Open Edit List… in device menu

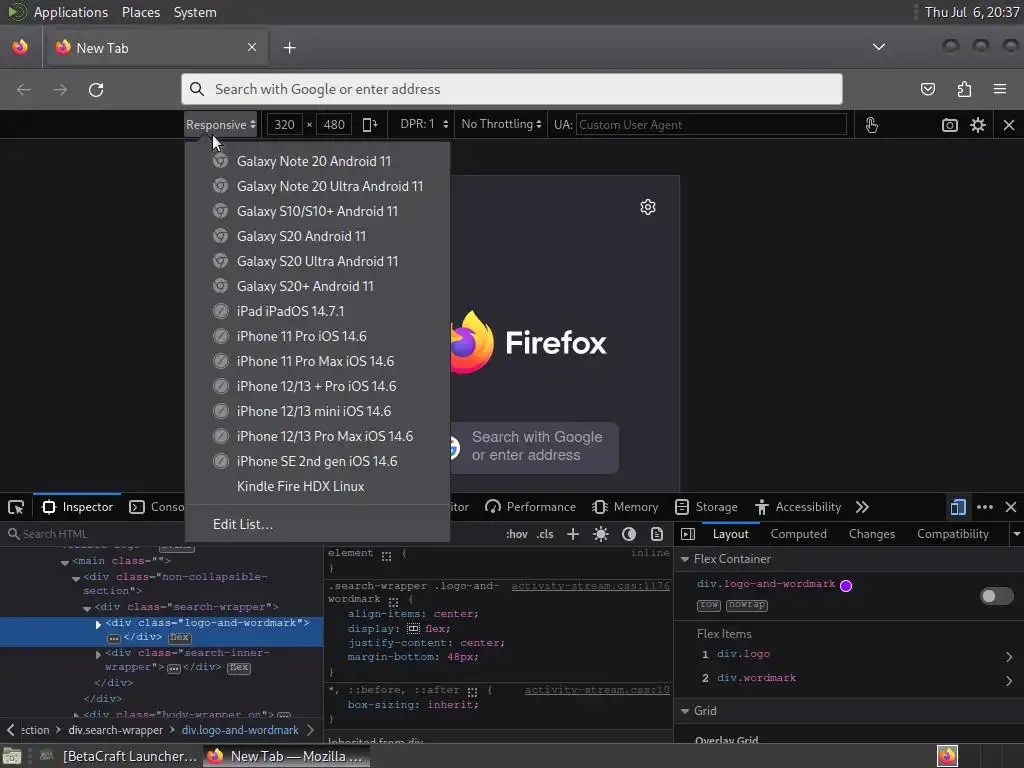(317, 524)
